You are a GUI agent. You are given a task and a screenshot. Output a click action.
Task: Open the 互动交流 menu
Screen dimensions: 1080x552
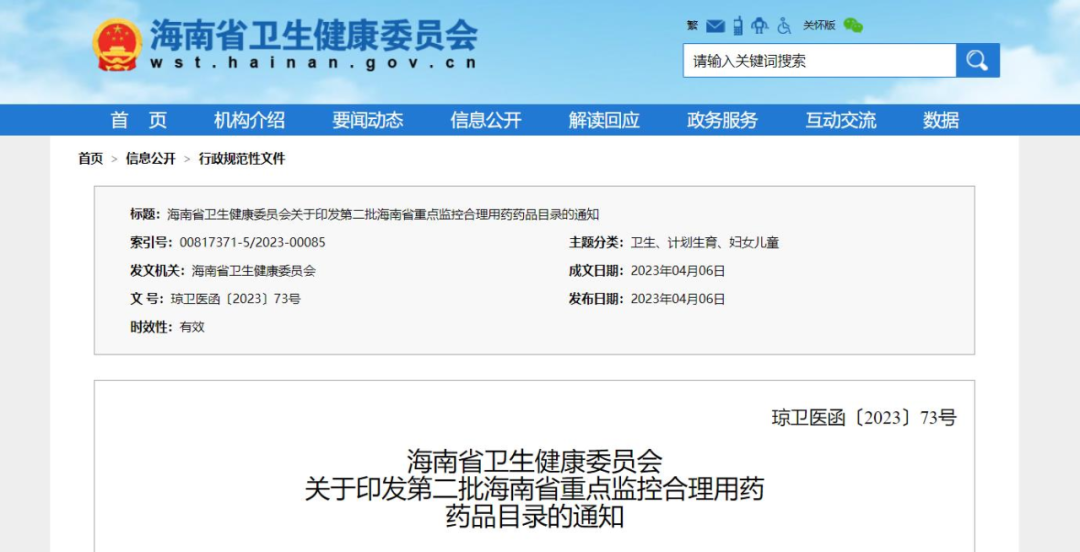[x=841, y=121]
